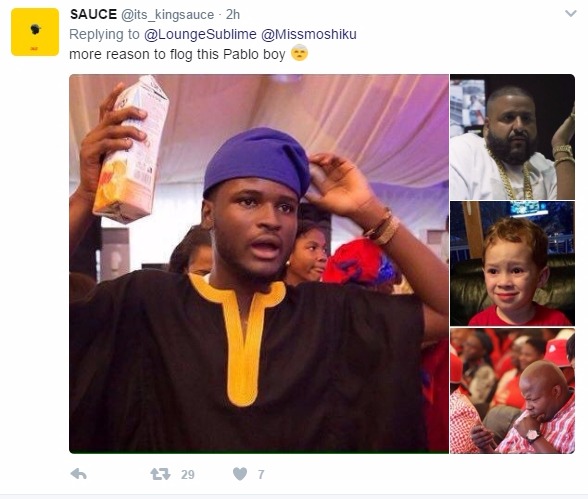Open SAUCE's yellow profile avatar
Viewport: 588px width, 499px height.
[35, 32]
